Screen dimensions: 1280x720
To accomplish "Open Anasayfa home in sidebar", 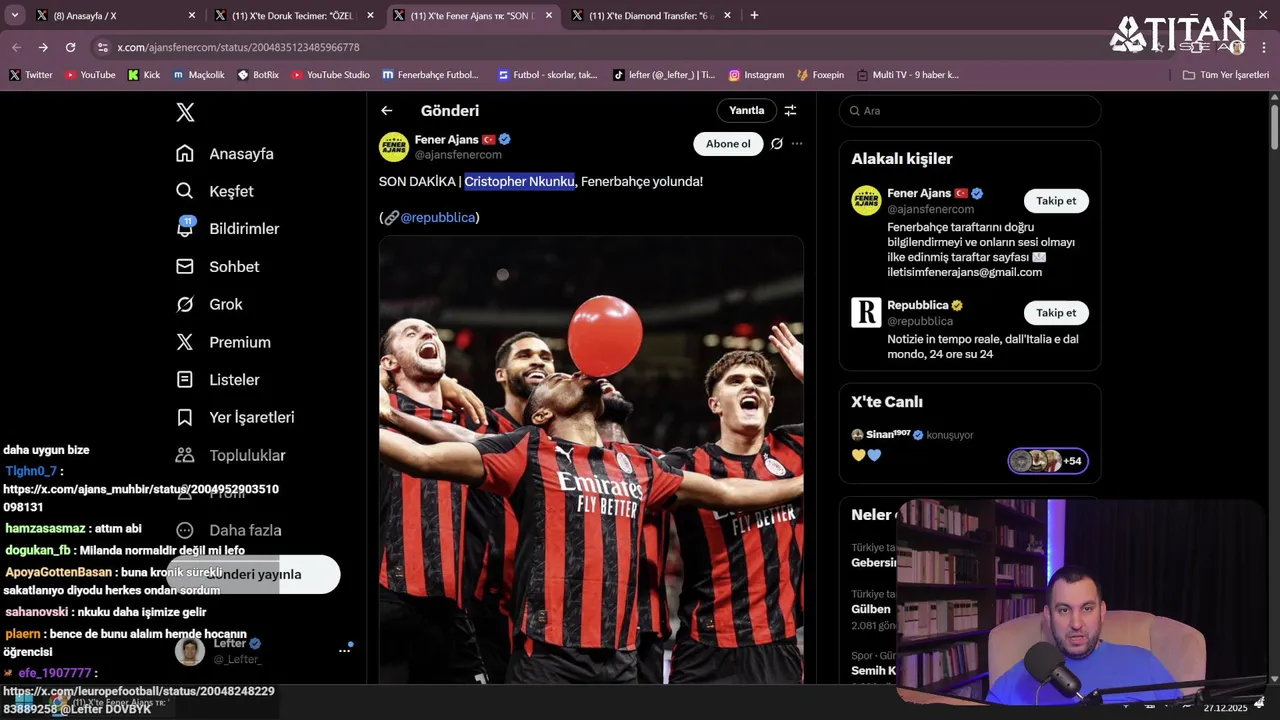I will [225, 154].
